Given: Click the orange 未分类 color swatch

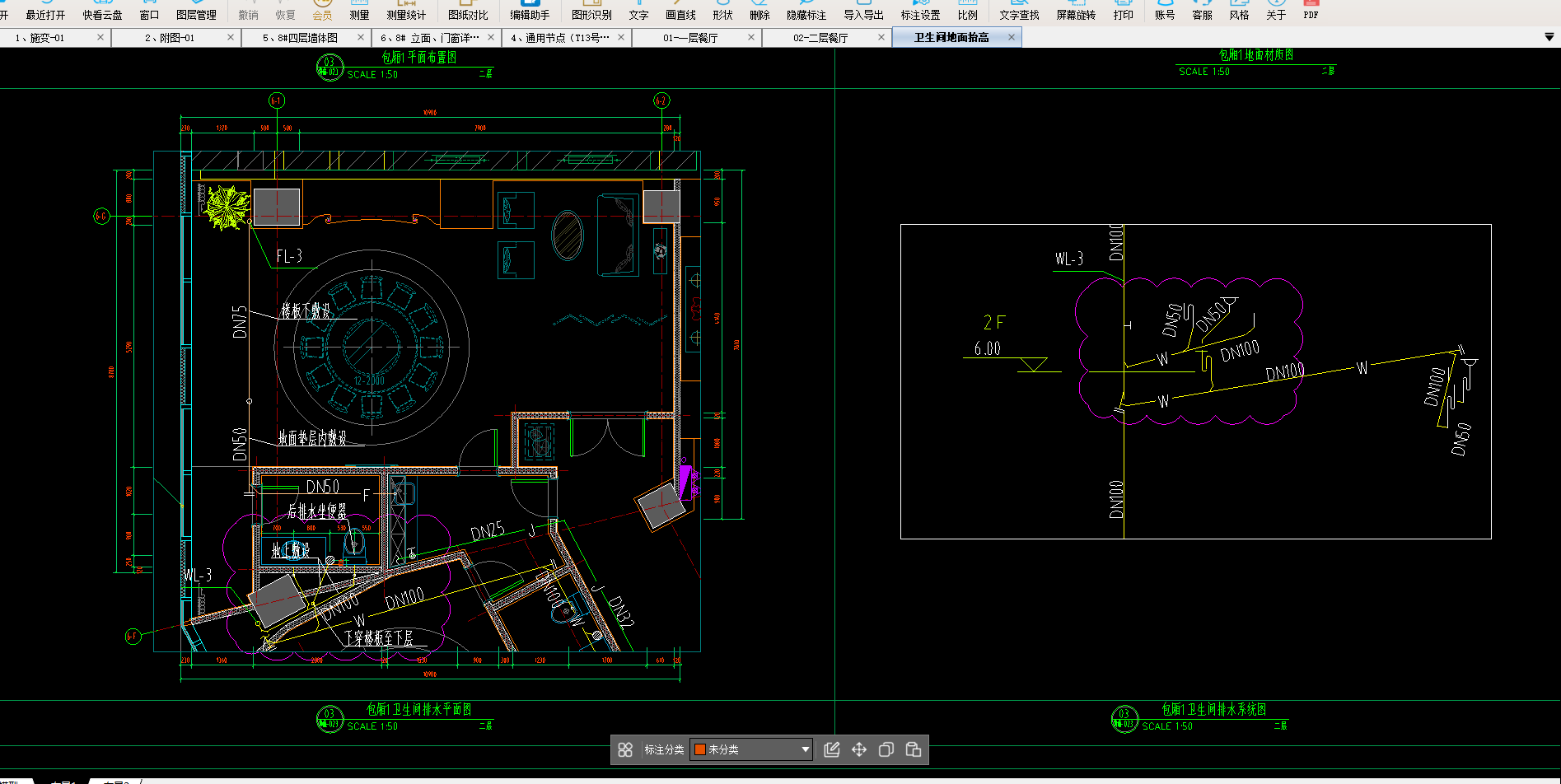Looking at the screenshot, I should click(699, 749).
